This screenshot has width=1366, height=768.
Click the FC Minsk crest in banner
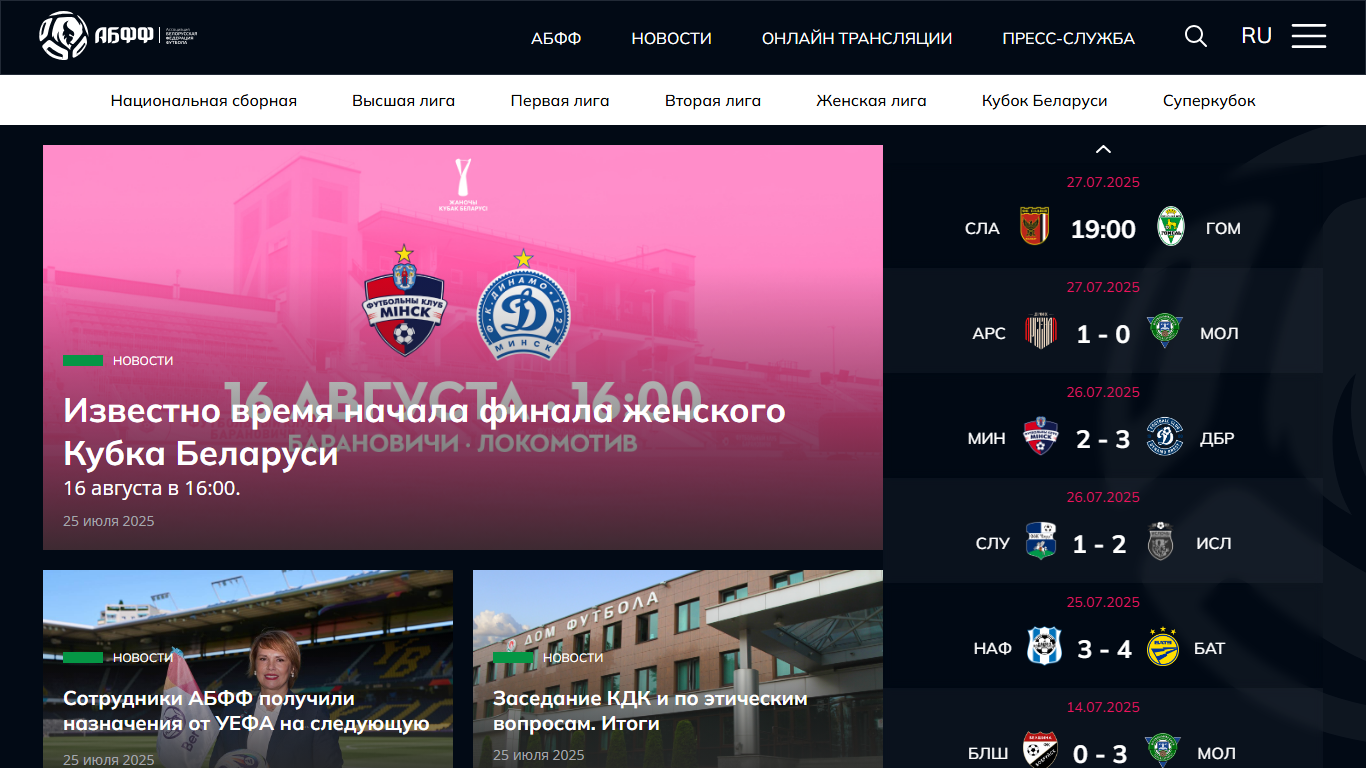404,300
